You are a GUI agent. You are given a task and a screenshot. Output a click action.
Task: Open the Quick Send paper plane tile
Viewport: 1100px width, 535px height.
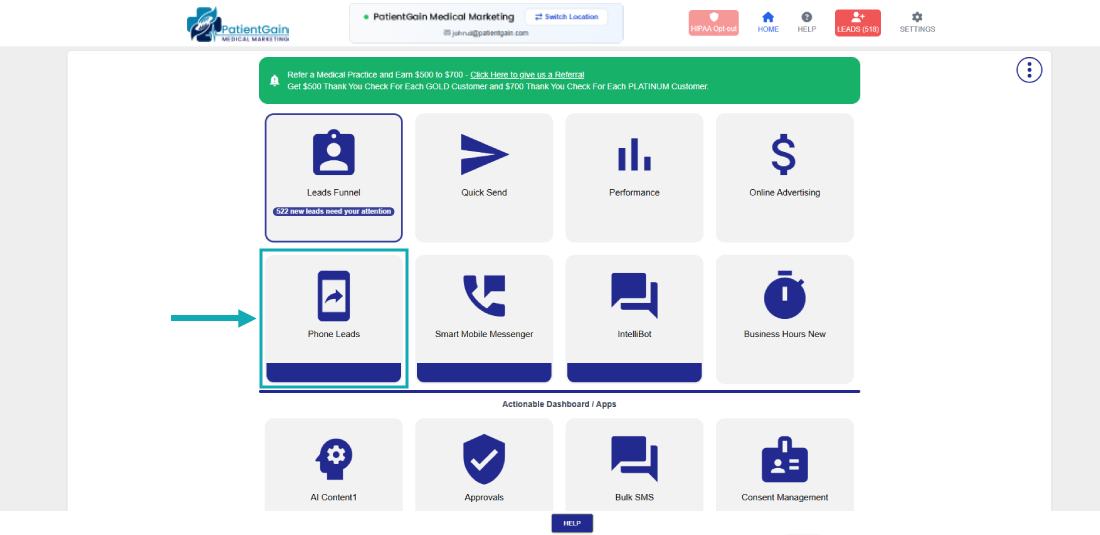coord(484,177)
